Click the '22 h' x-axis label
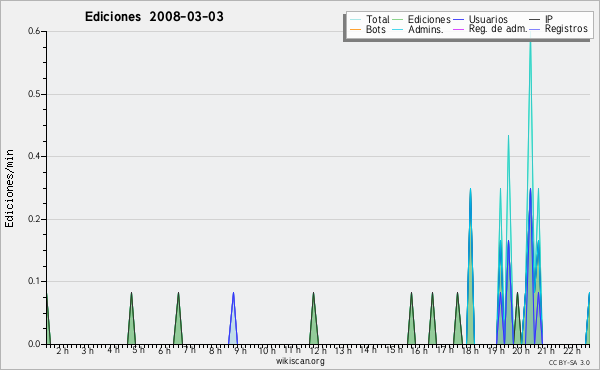The width and height of the screenshot is (600, 370). 572,350
